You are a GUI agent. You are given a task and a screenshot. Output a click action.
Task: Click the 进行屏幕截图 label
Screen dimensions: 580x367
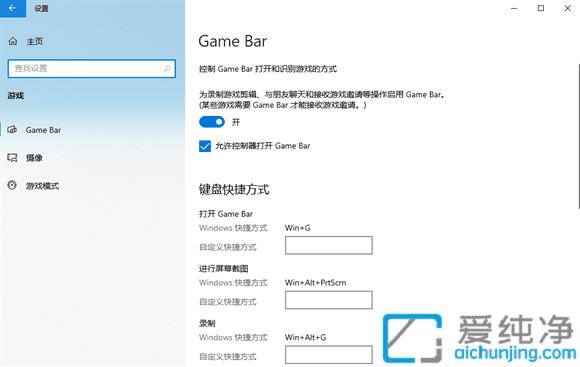coord(224,269)
